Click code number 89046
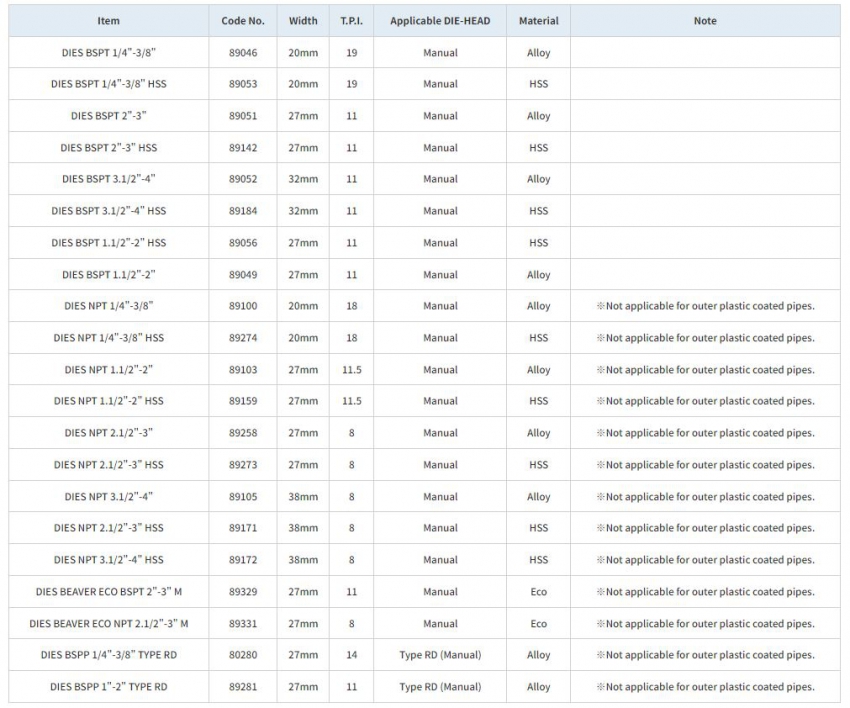The width and height of the screenshot is (850, 708). [x=242, y=53]
